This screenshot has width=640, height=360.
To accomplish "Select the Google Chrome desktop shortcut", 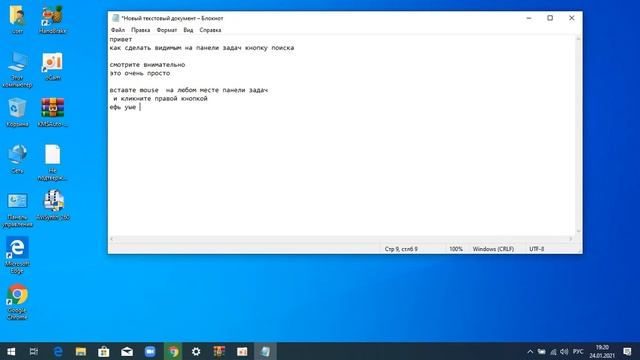I will coord(17,302).
